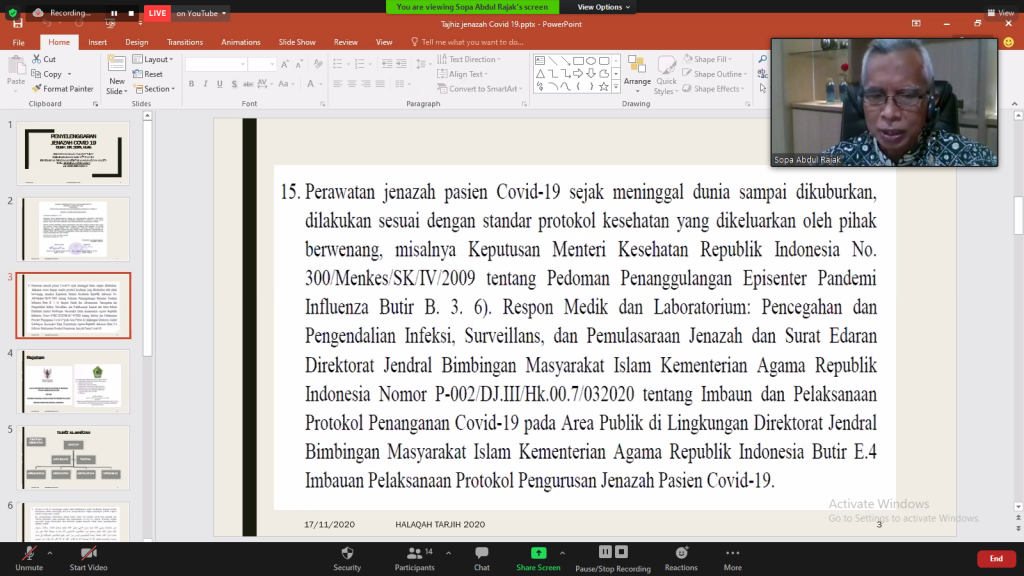Open Zoom Security options
The image size is (1024, 576).
[347, 558]
